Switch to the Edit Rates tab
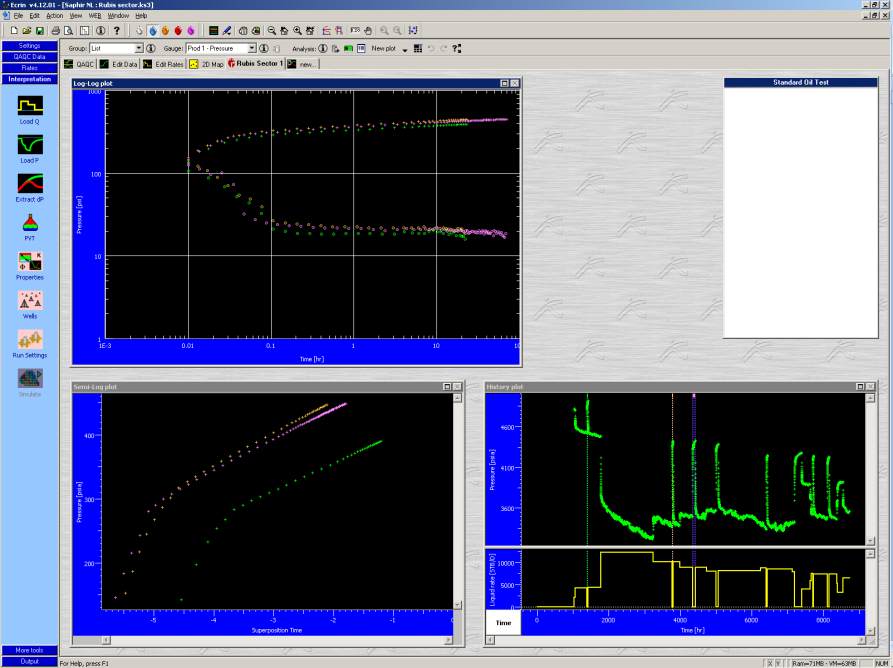 click(164, 64)
